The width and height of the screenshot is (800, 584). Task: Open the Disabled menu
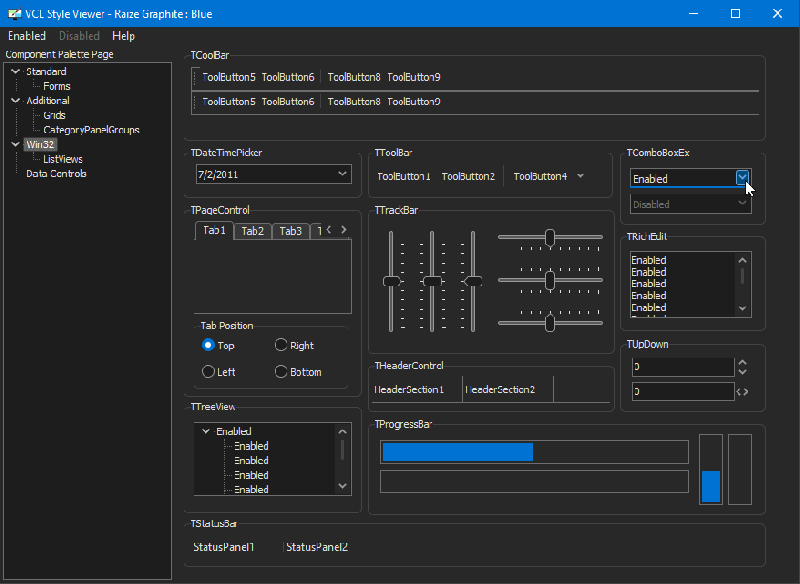[79, 35]
